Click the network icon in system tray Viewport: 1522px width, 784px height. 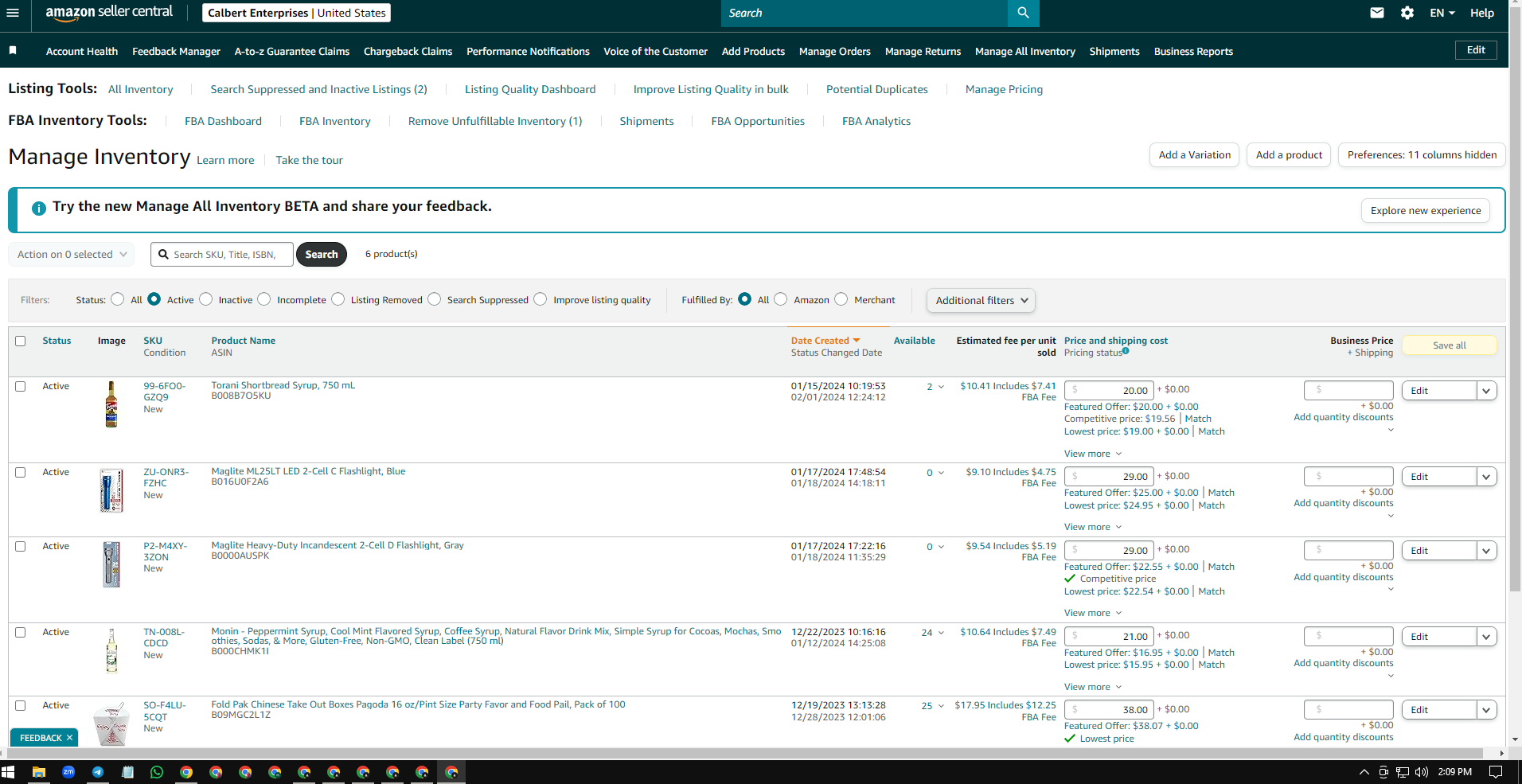click(x=1403, y=772)
